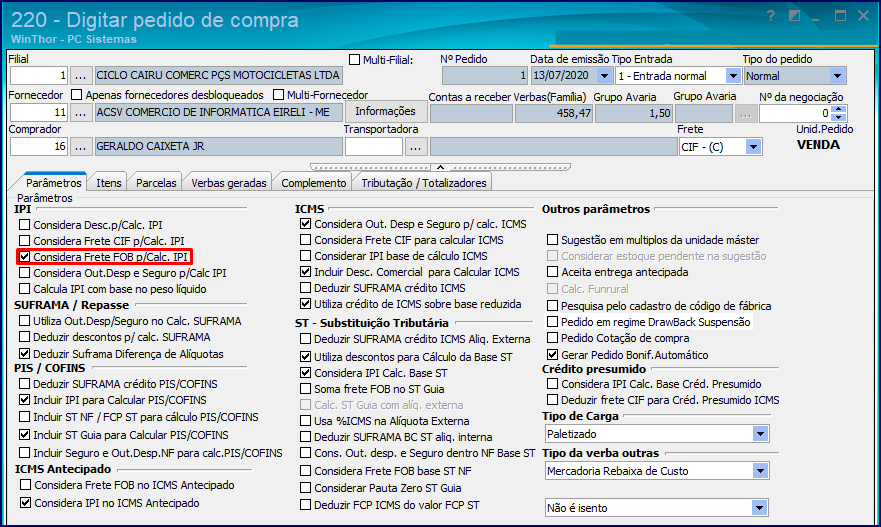Check Deduzir frete CIF para Créd. Presumido ICMS

point(552,400)
